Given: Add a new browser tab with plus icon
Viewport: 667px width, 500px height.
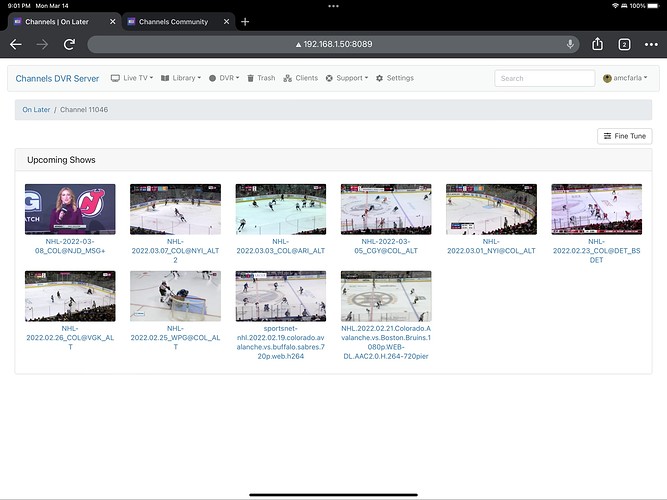Looking at the screenshot, I should pos(245,21).
